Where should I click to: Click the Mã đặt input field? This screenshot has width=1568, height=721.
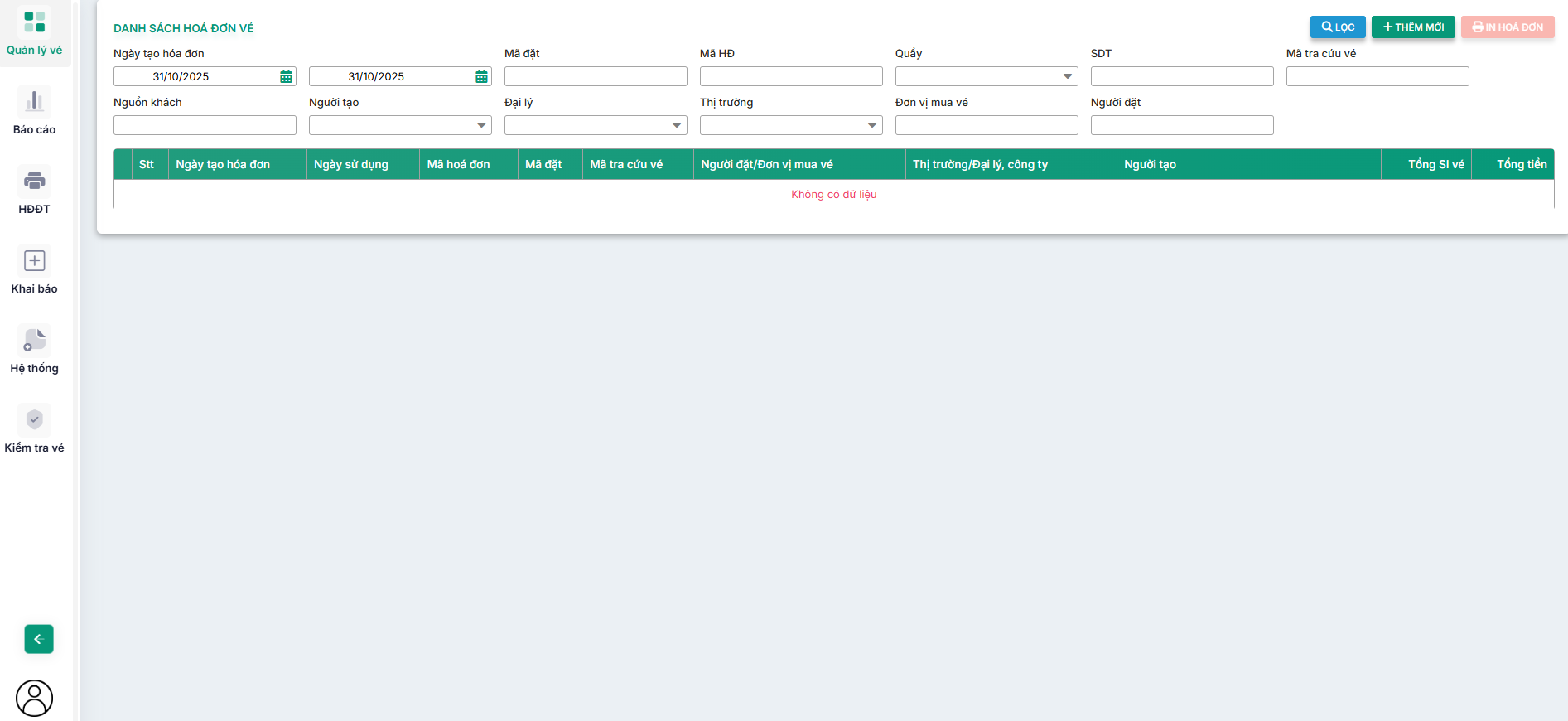595,77
